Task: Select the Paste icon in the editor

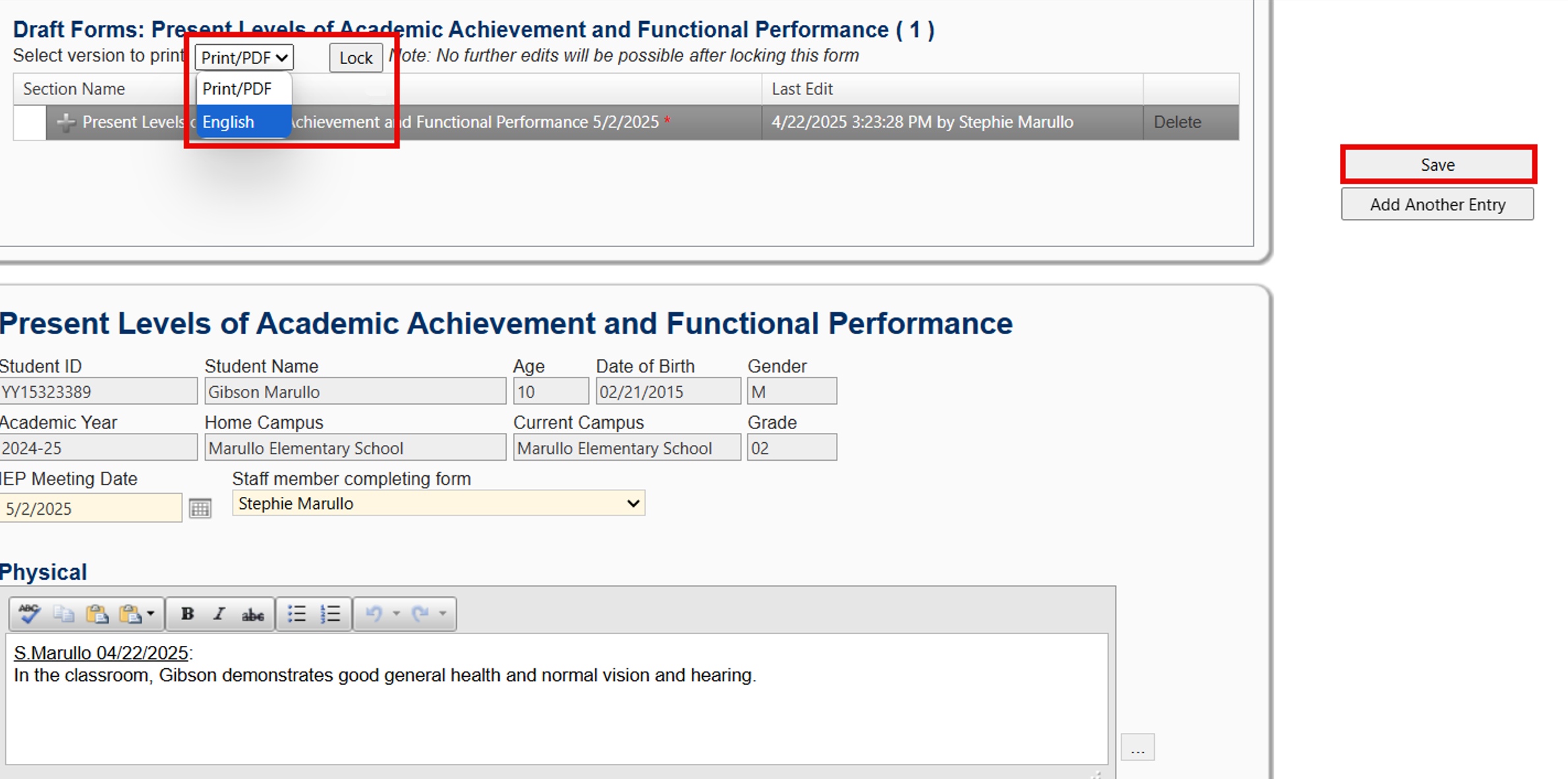Action: 98,614
